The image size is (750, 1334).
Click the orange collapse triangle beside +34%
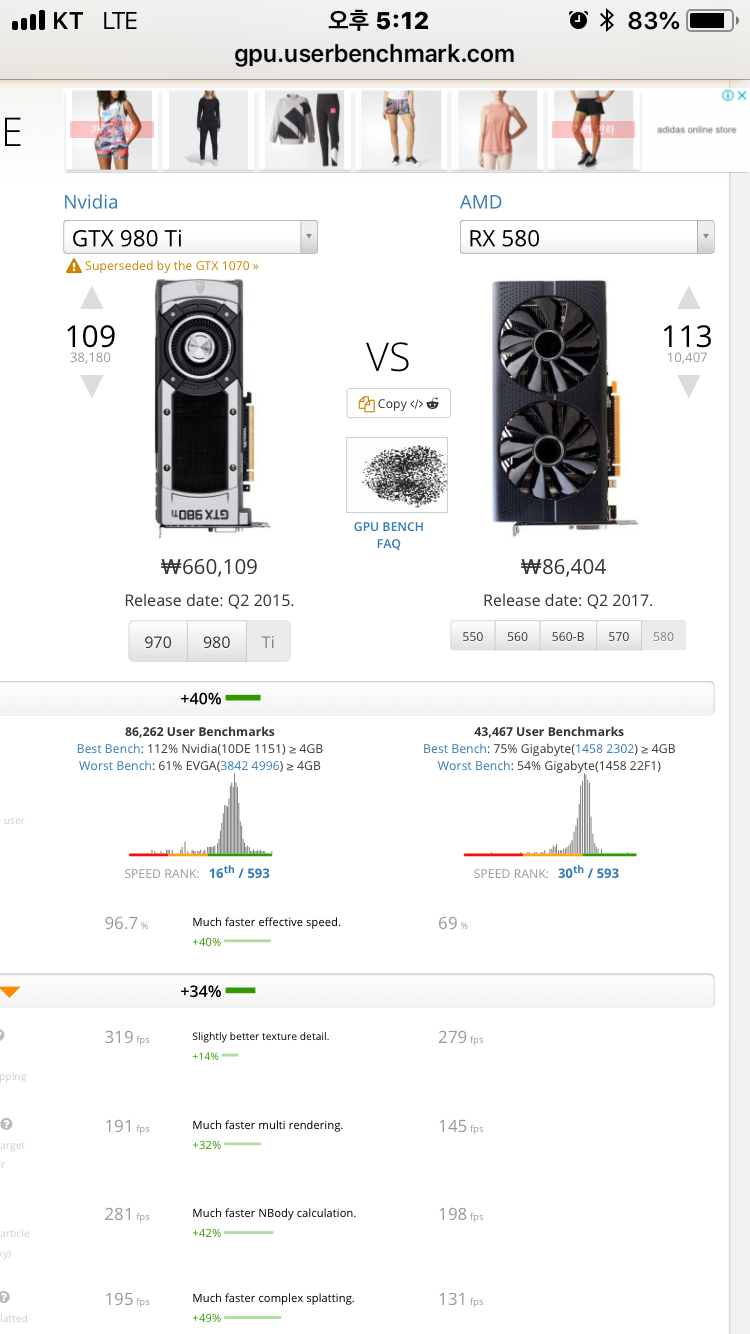tap(10, 992)
